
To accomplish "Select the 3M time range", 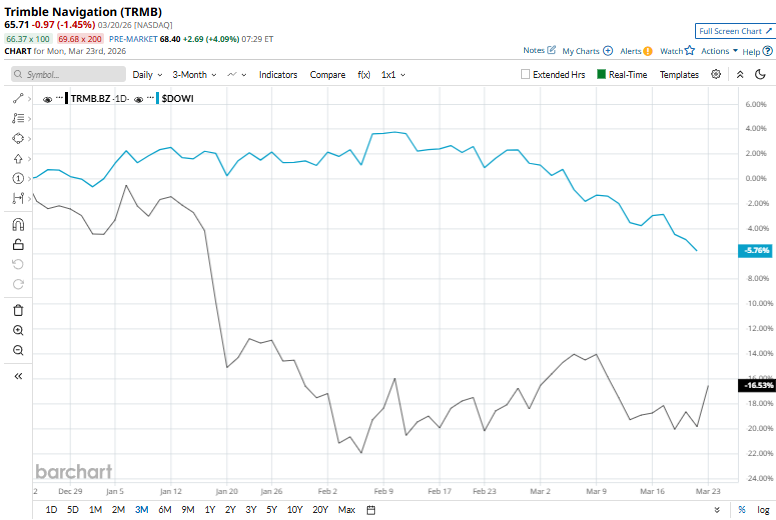I will (142, 510).
